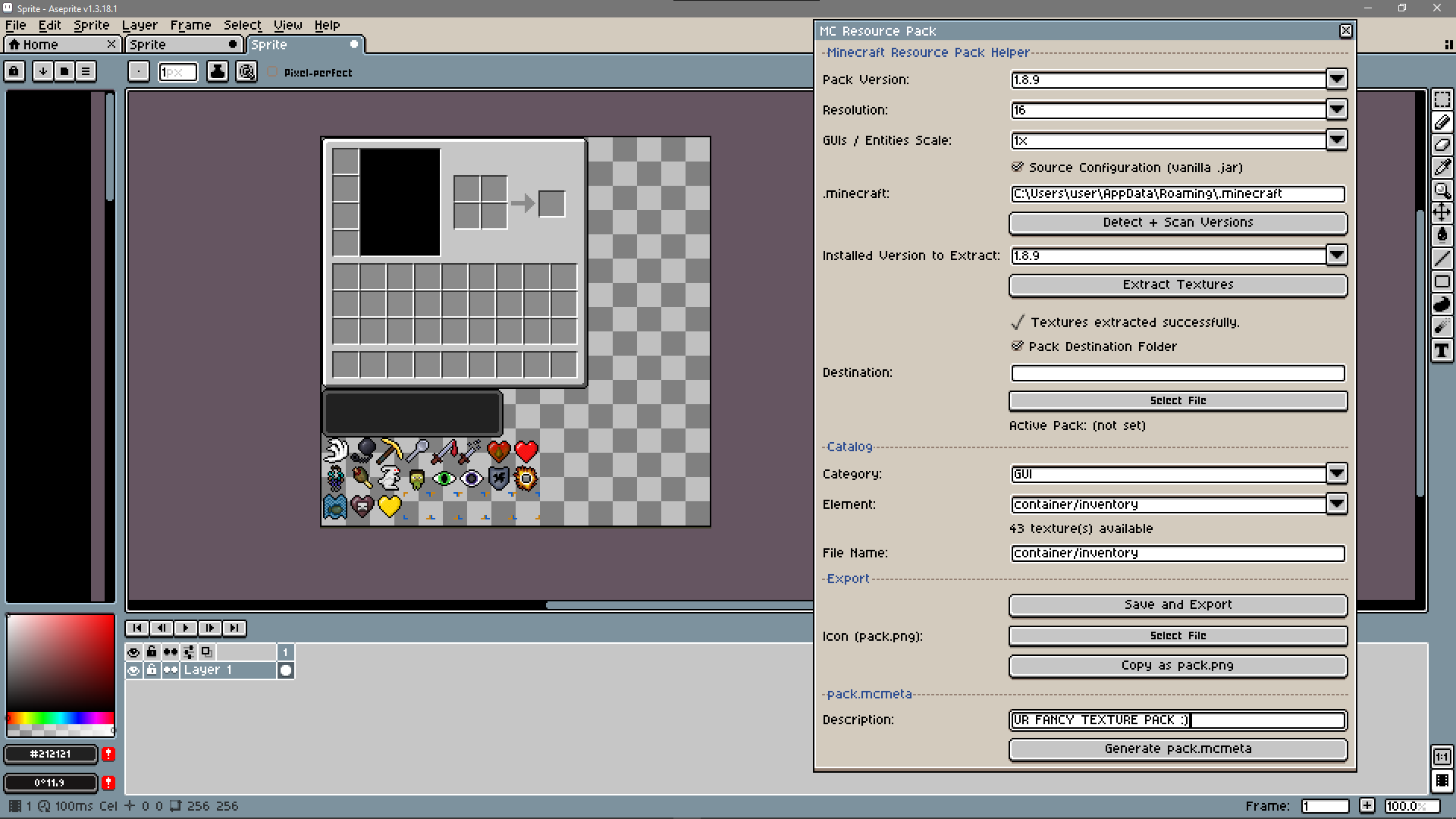Open the palette presets icon
The image size is (1456, 819).
coord(64,71)
